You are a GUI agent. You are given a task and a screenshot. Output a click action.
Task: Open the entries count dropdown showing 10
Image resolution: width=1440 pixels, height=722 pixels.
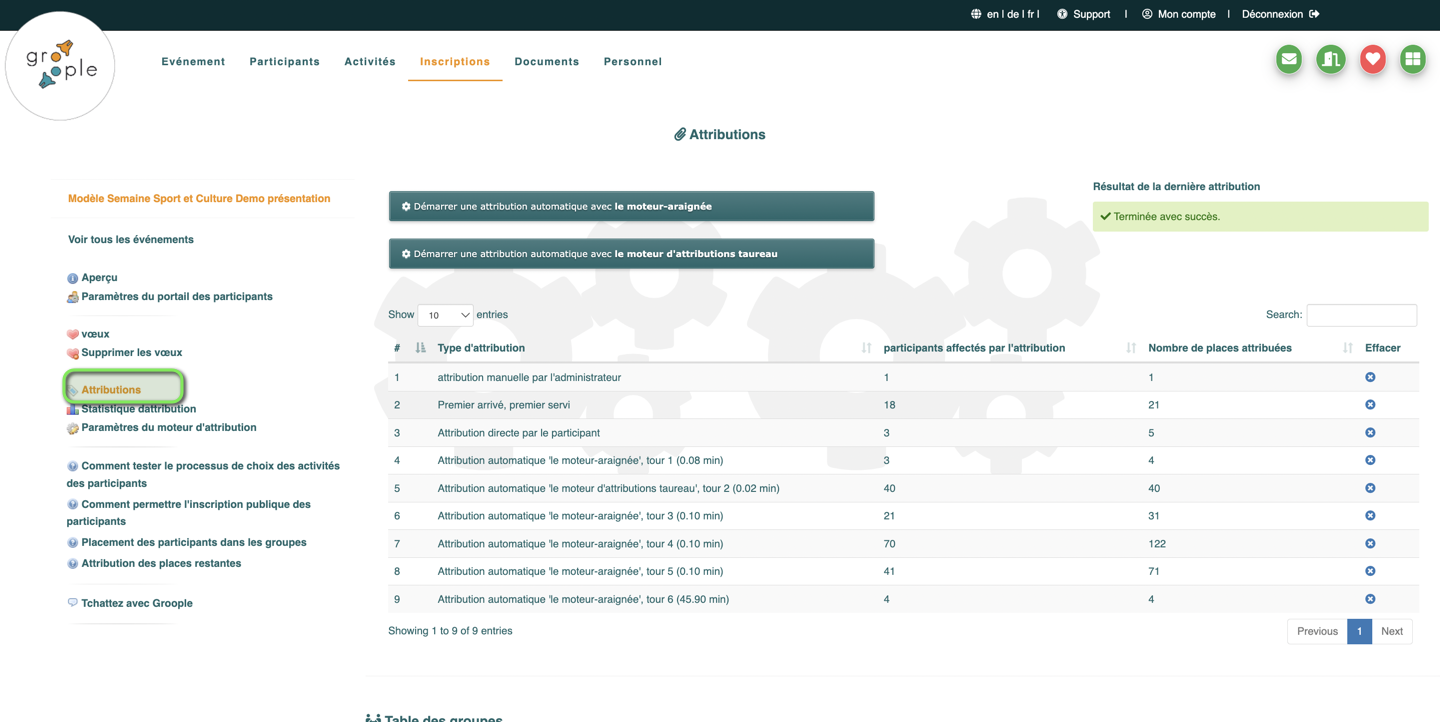pos(445,315)
